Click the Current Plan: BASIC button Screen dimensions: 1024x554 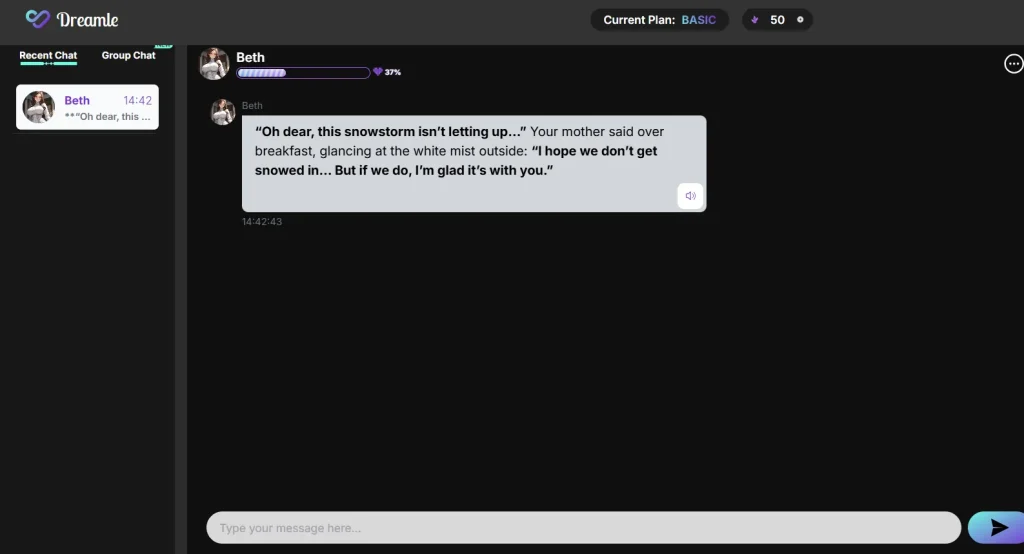660,20
